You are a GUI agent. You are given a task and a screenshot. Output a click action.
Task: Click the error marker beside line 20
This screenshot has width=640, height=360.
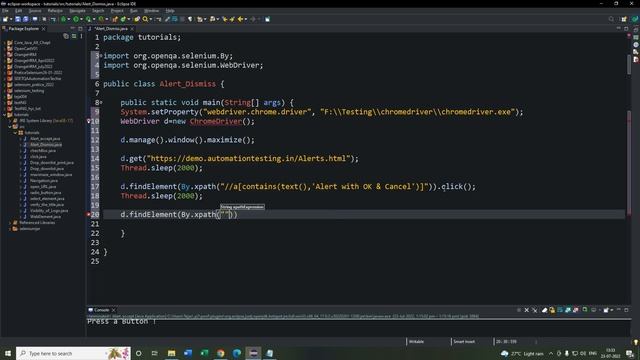click(x=88, y=214)
